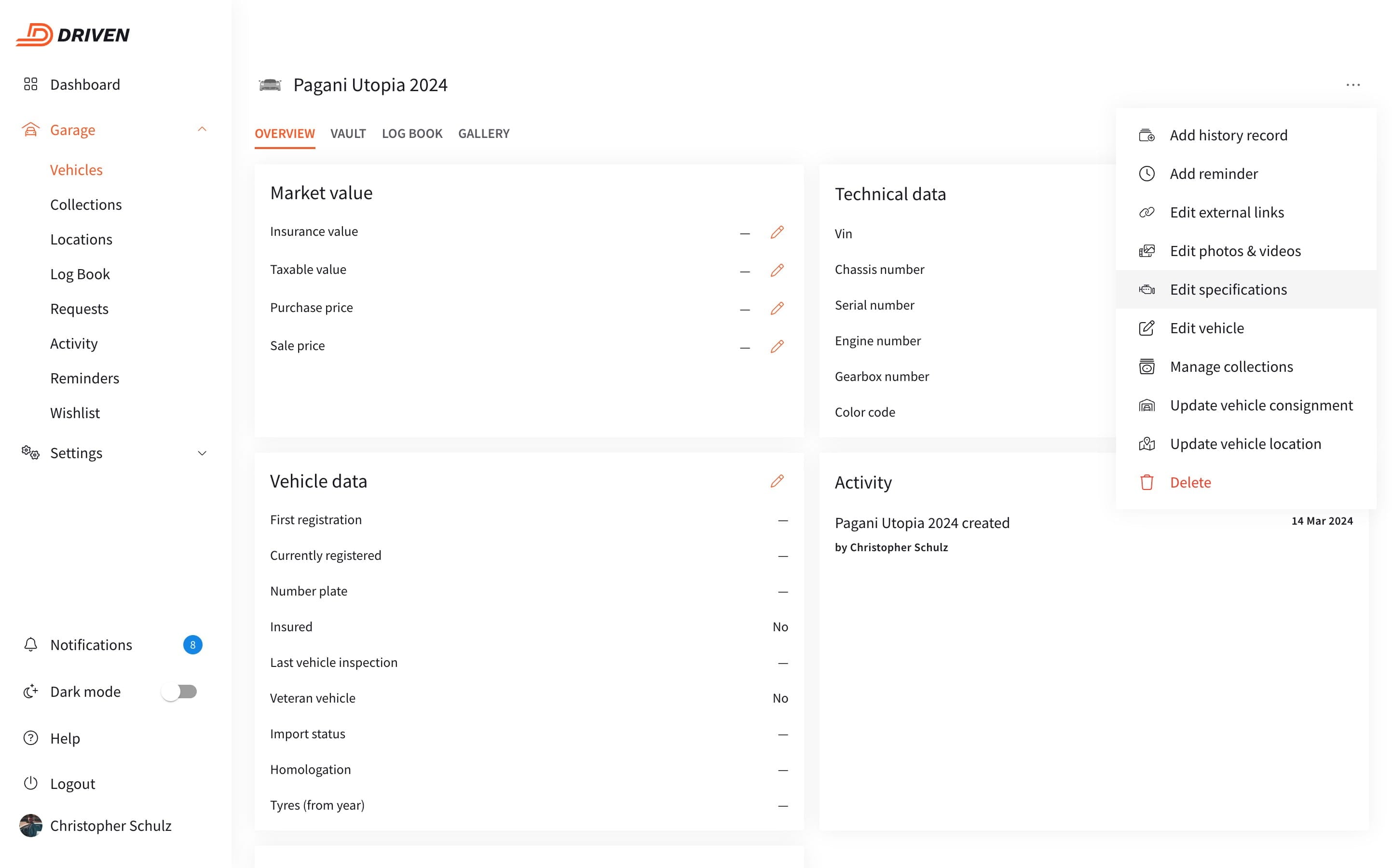Edit the Sale price with pencil icon

pyautogui.click(x=777, y=346)
